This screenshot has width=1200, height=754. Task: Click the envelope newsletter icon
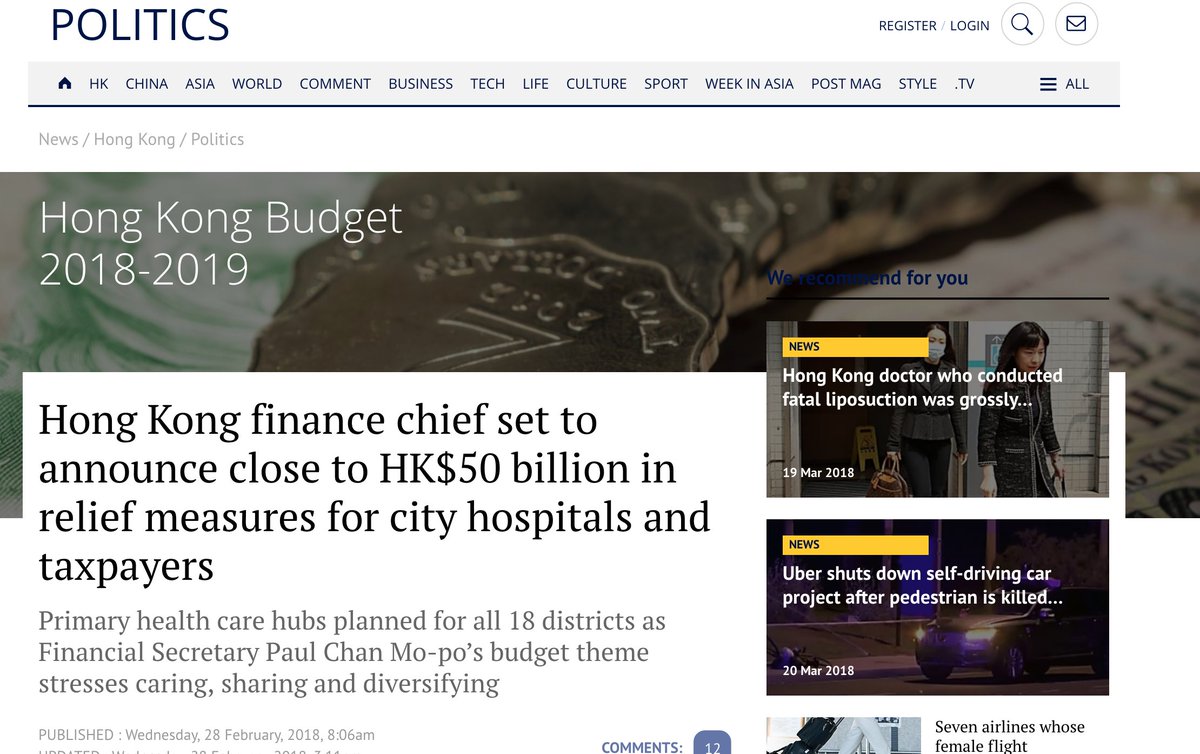click(1076, 25)
